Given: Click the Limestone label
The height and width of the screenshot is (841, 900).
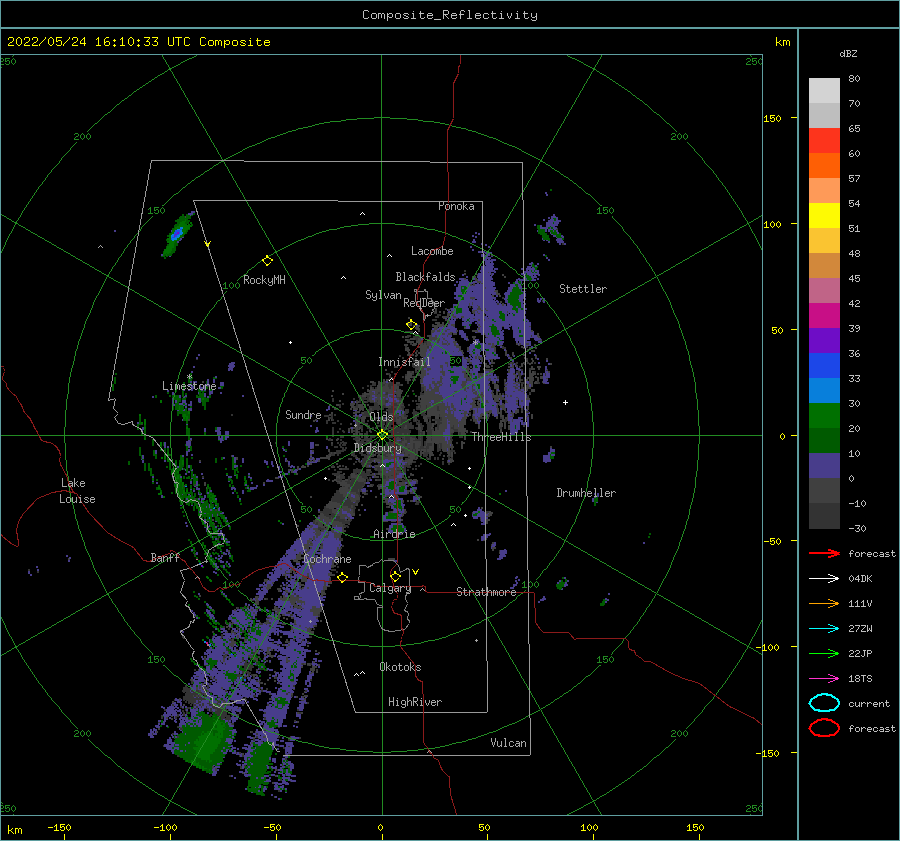Looking at the screenshot, I should click(189, 386).
